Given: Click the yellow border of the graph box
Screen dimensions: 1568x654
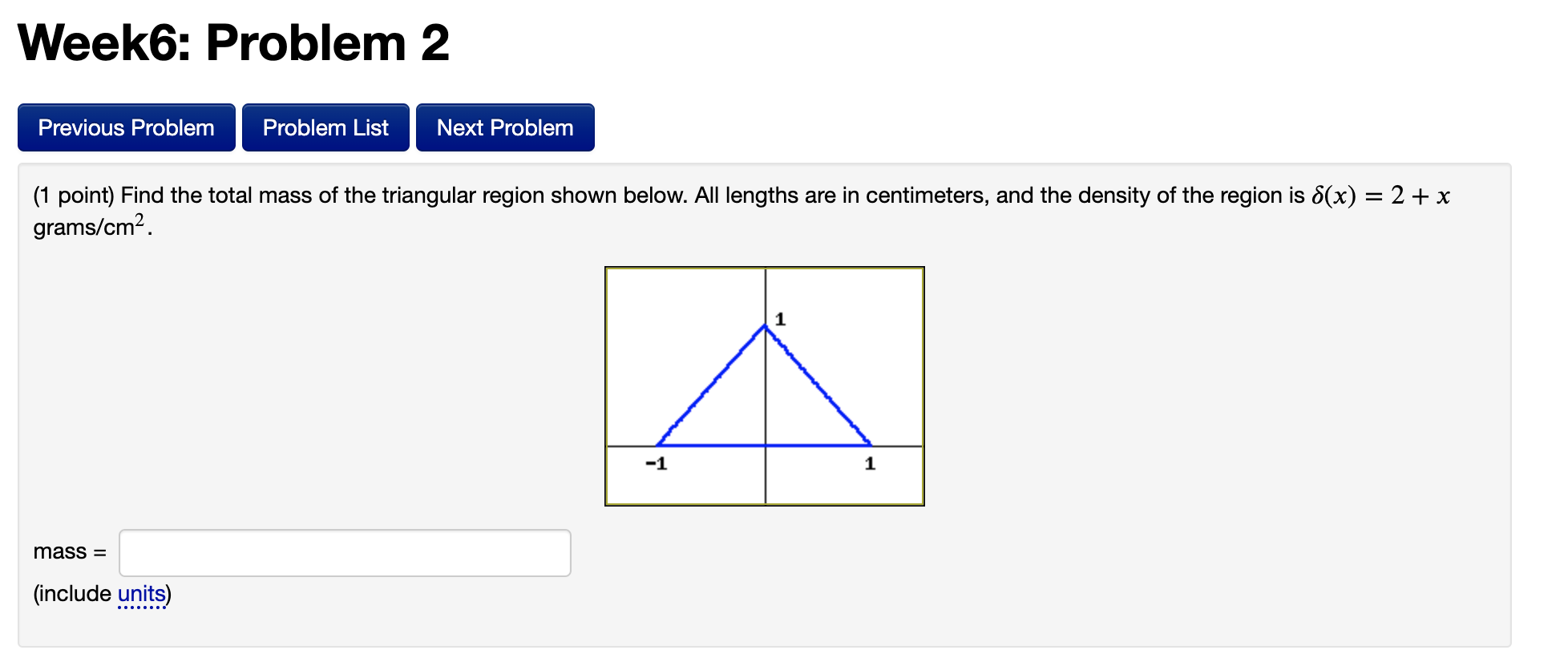Looking at the screenshot, I should 765,268.
